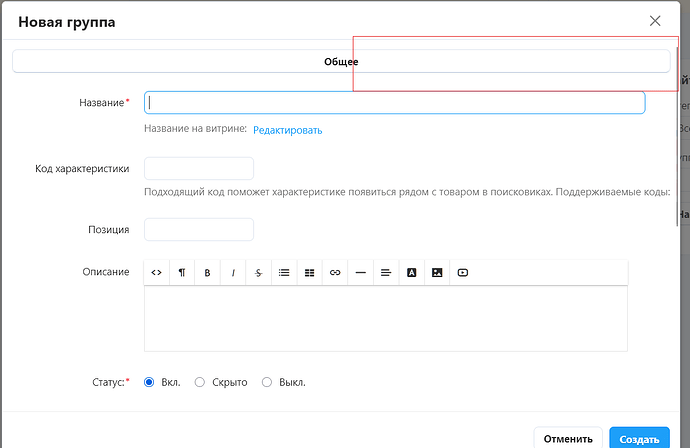Image resolution: width=690 pixels, height=448 pixels.
Task: Apply strikethrough formatting in editor
Action: tap(258, 272)
